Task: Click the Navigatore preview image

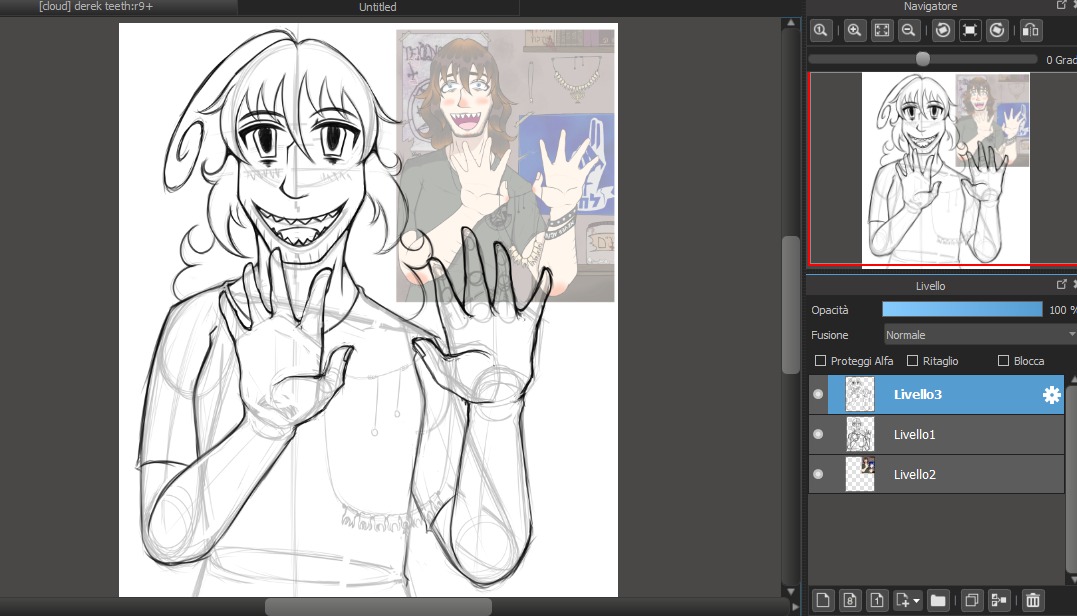Action: pyautogui.click(x=945, y=168)
